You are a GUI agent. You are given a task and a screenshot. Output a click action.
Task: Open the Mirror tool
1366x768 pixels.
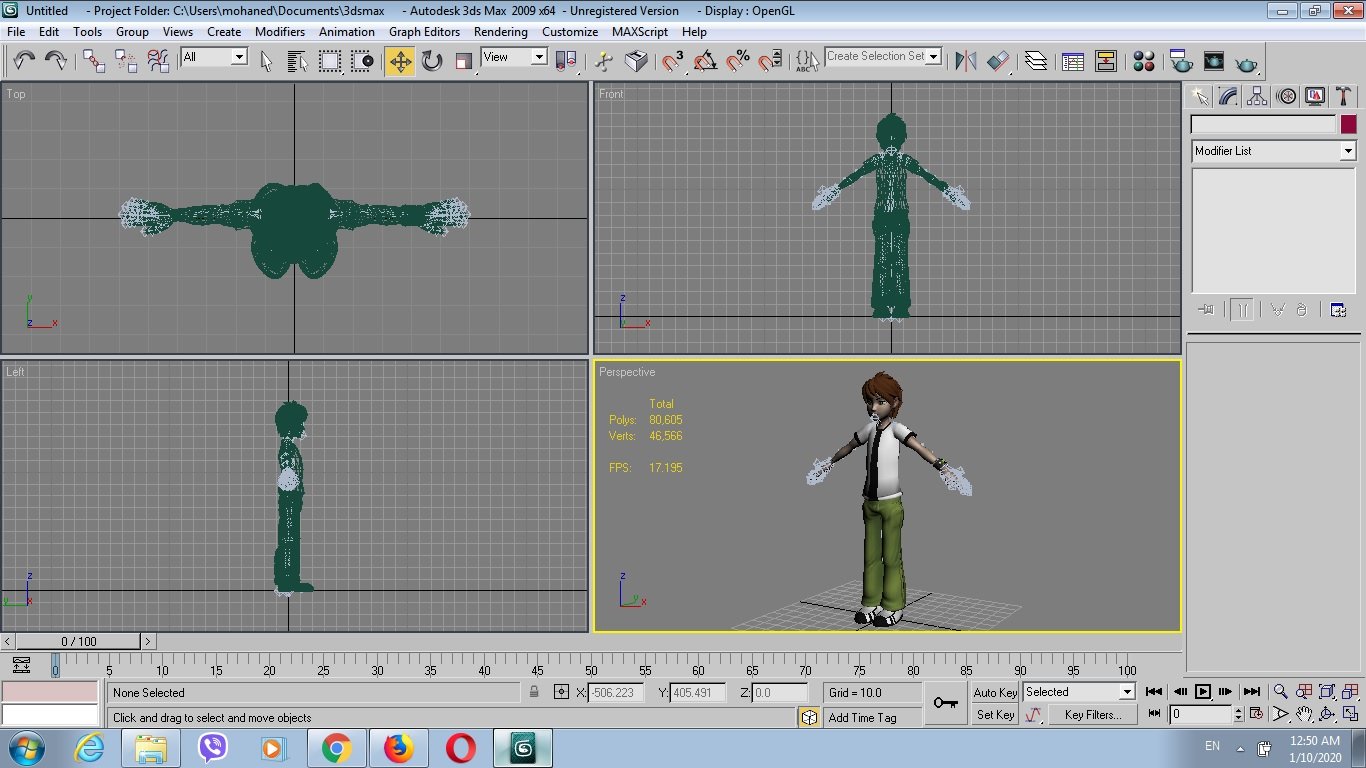965,61
